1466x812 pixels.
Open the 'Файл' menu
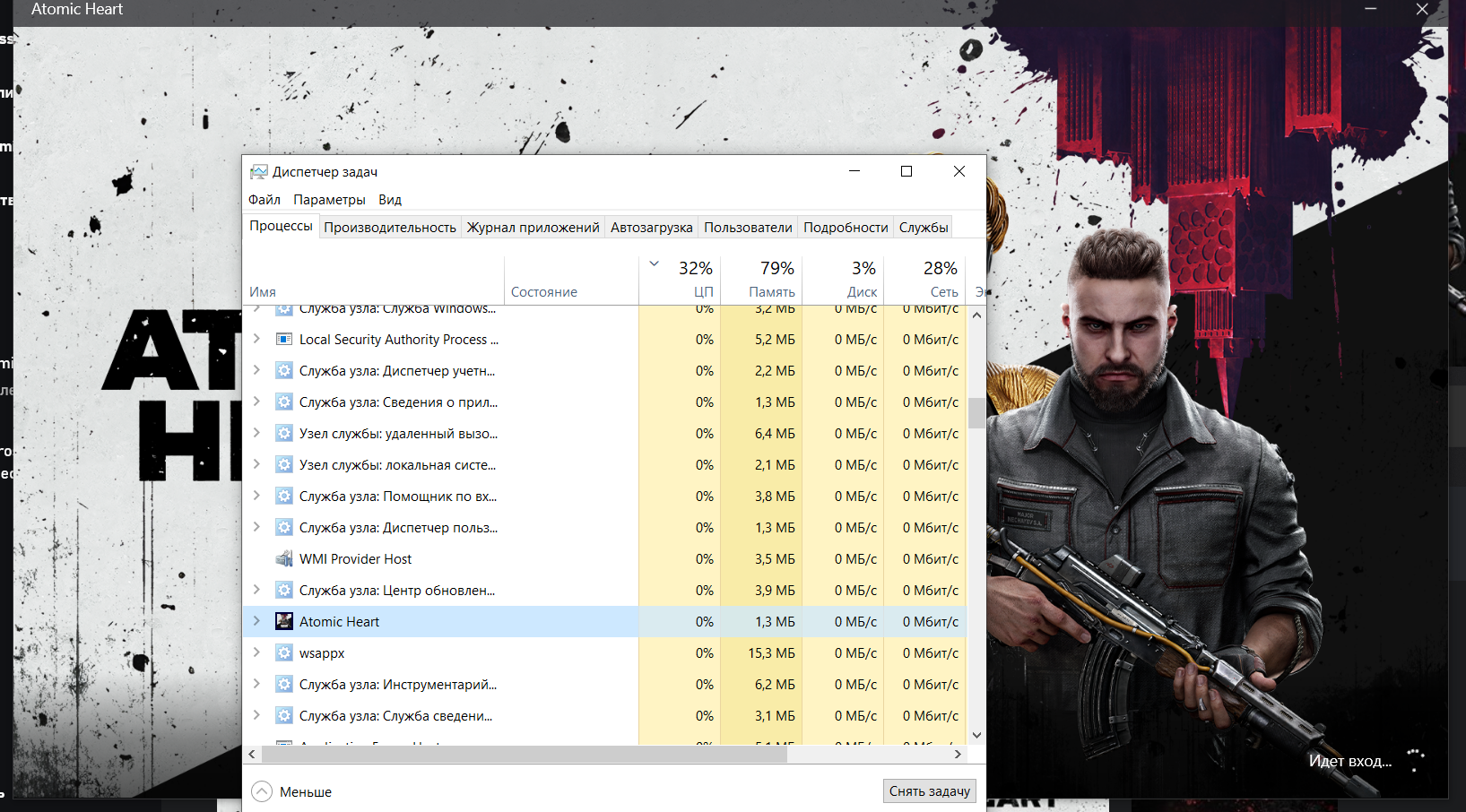[265, 200]
